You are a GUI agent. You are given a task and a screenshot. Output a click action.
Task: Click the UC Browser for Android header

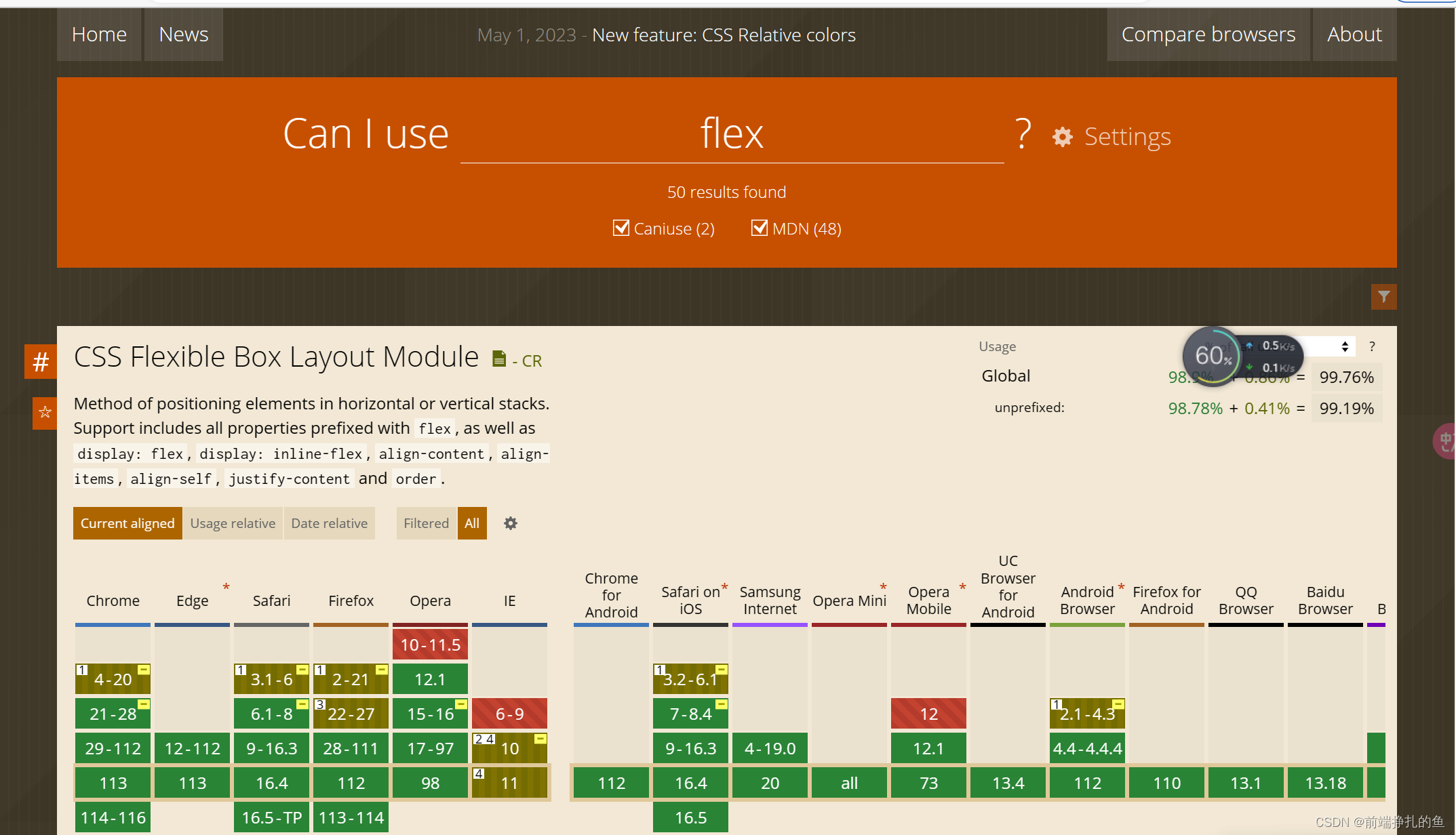tap(1008, 586)
